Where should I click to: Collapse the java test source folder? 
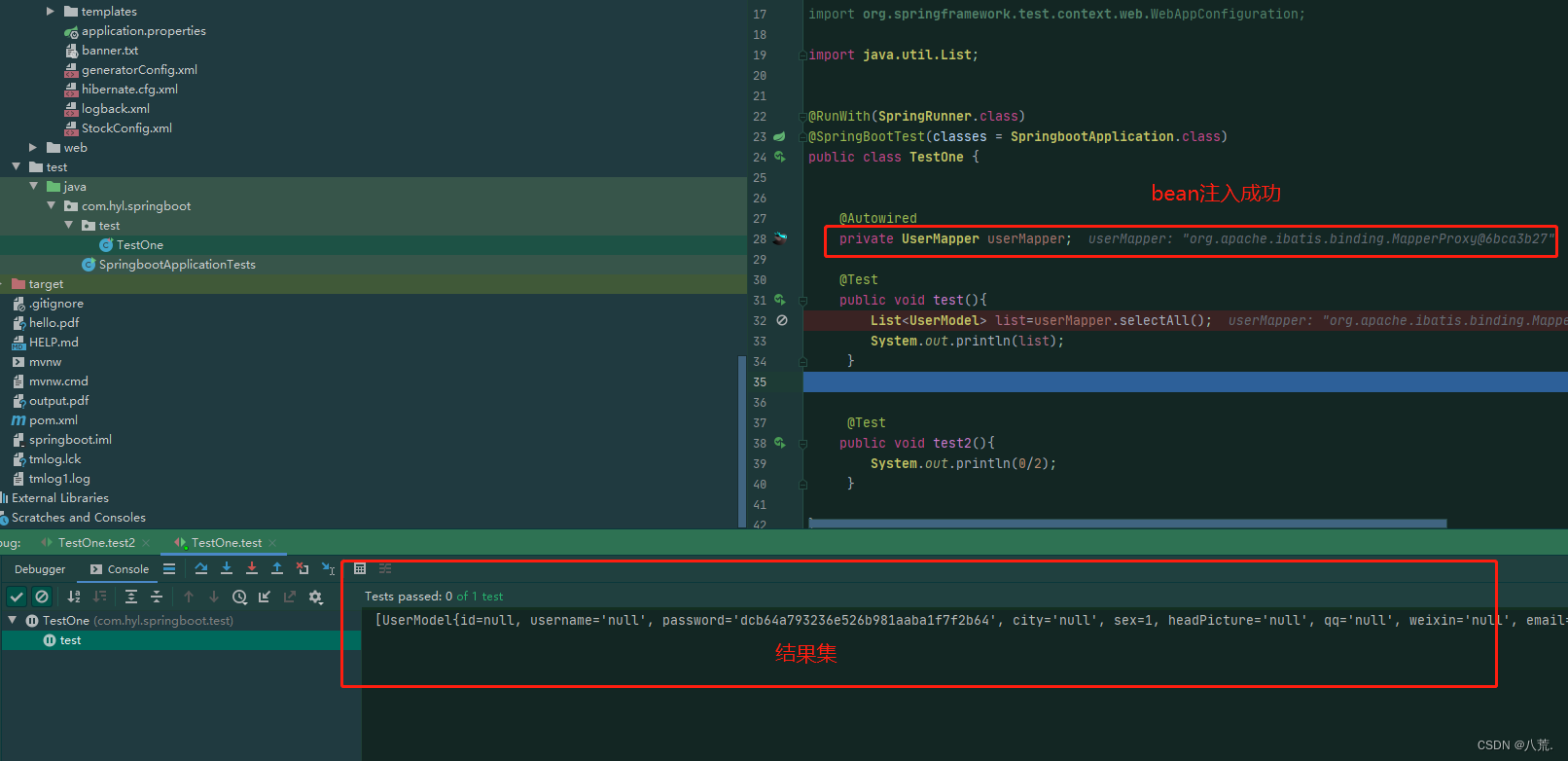click(x=33, y=187)
